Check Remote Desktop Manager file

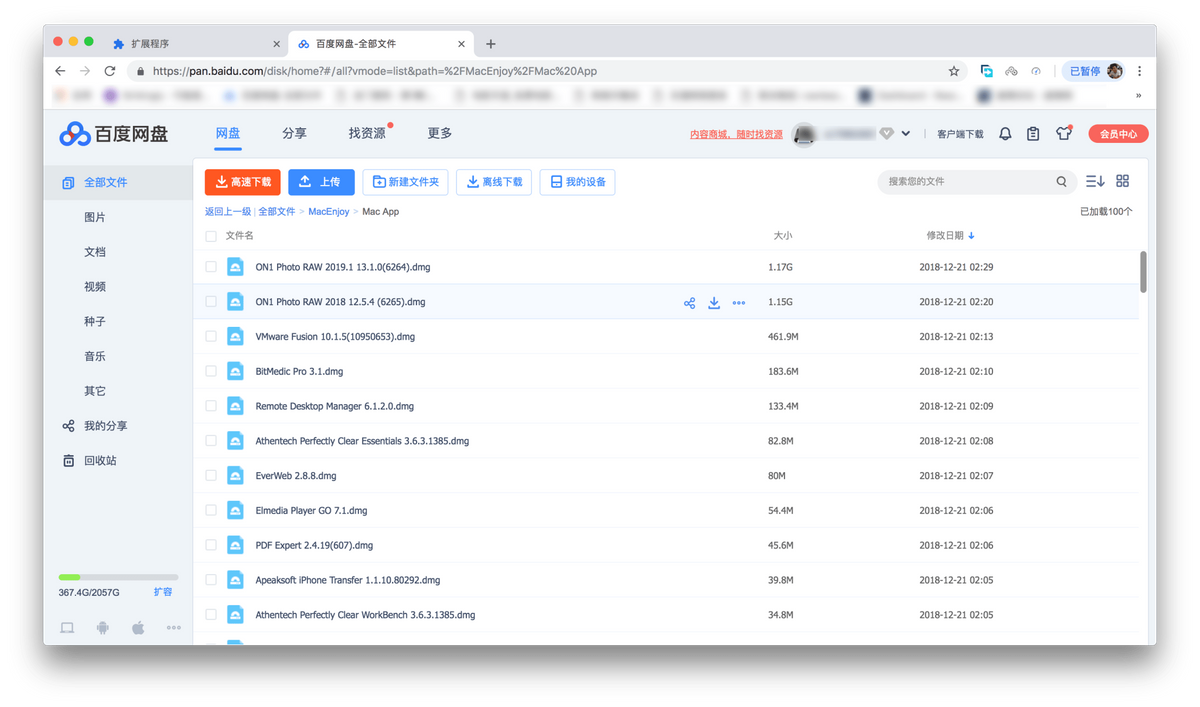211,406
